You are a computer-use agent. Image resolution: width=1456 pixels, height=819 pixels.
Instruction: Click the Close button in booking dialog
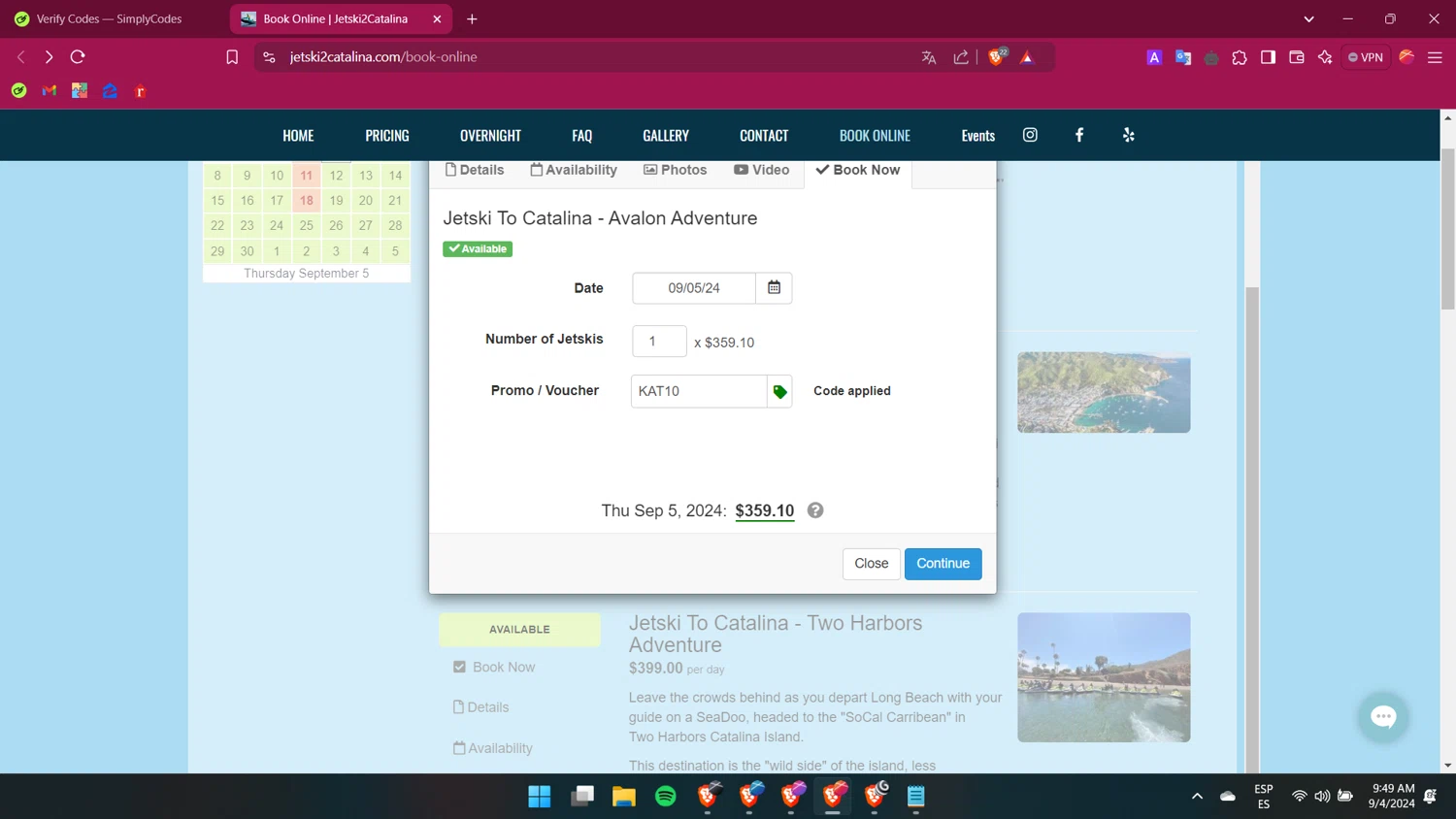pyautogui.click(x=871, y=564)
